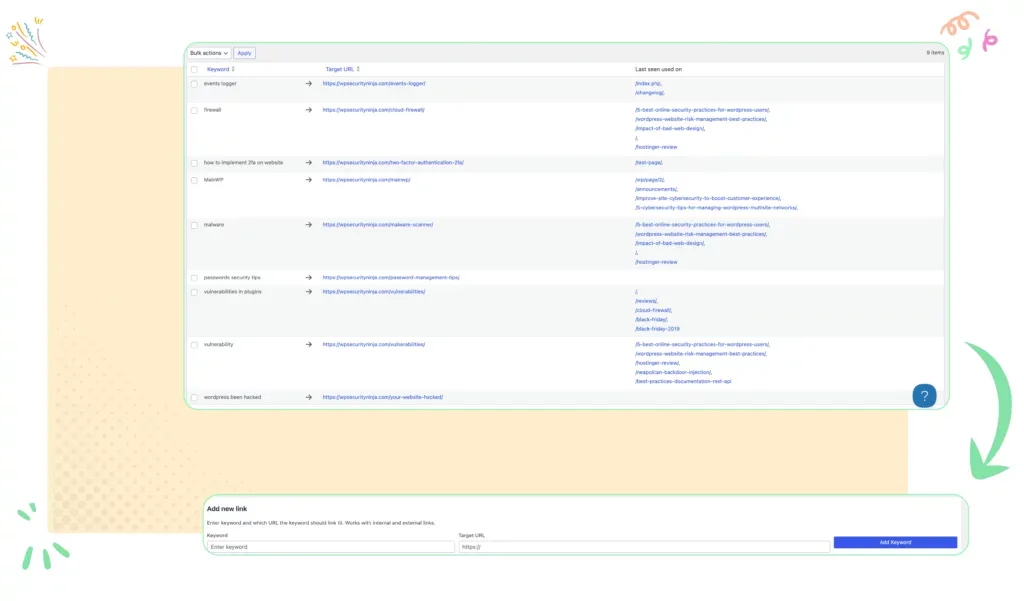Click the '9 items' count text
Image resolution: width=1024 pixels, height=601 pixels.
[935, 53]
